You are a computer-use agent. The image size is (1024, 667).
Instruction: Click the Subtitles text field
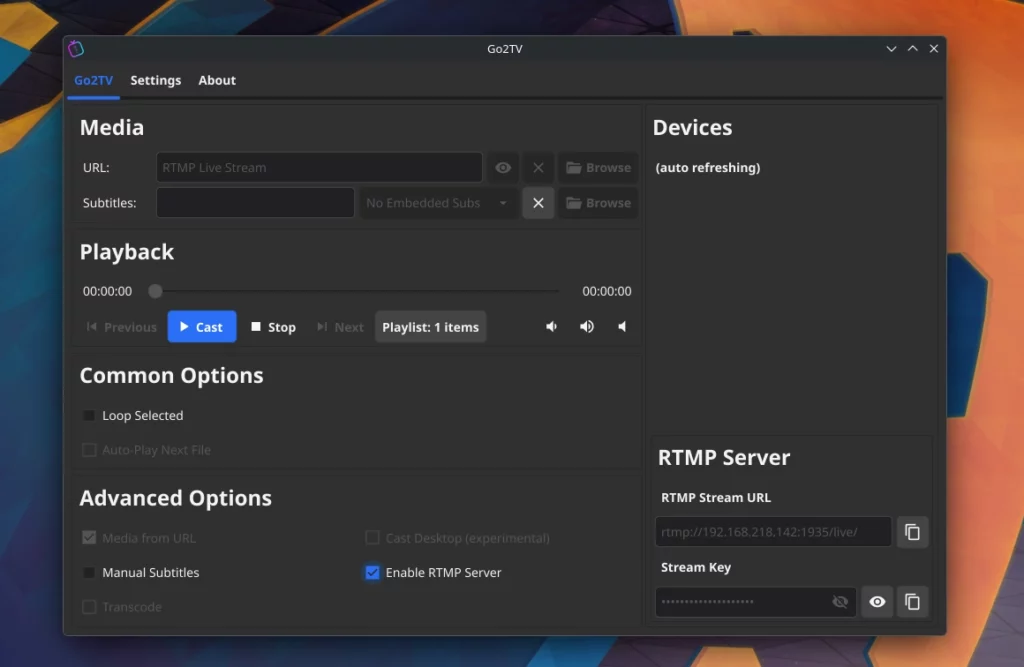255,203
